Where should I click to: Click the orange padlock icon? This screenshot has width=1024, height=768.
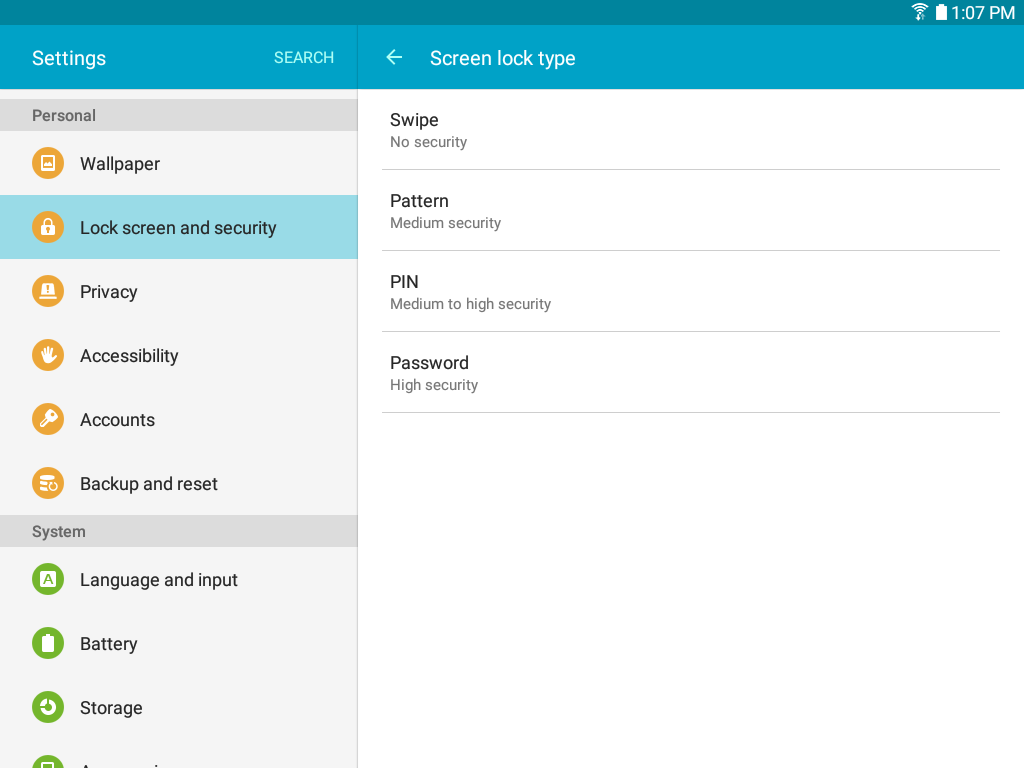coord(48,227)
